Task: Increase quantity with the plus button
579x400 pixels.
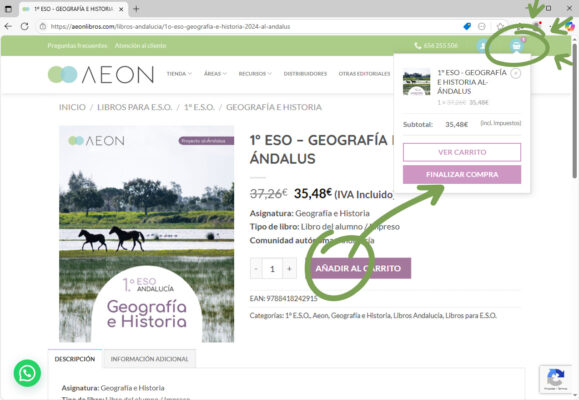Action: (290, 269)
